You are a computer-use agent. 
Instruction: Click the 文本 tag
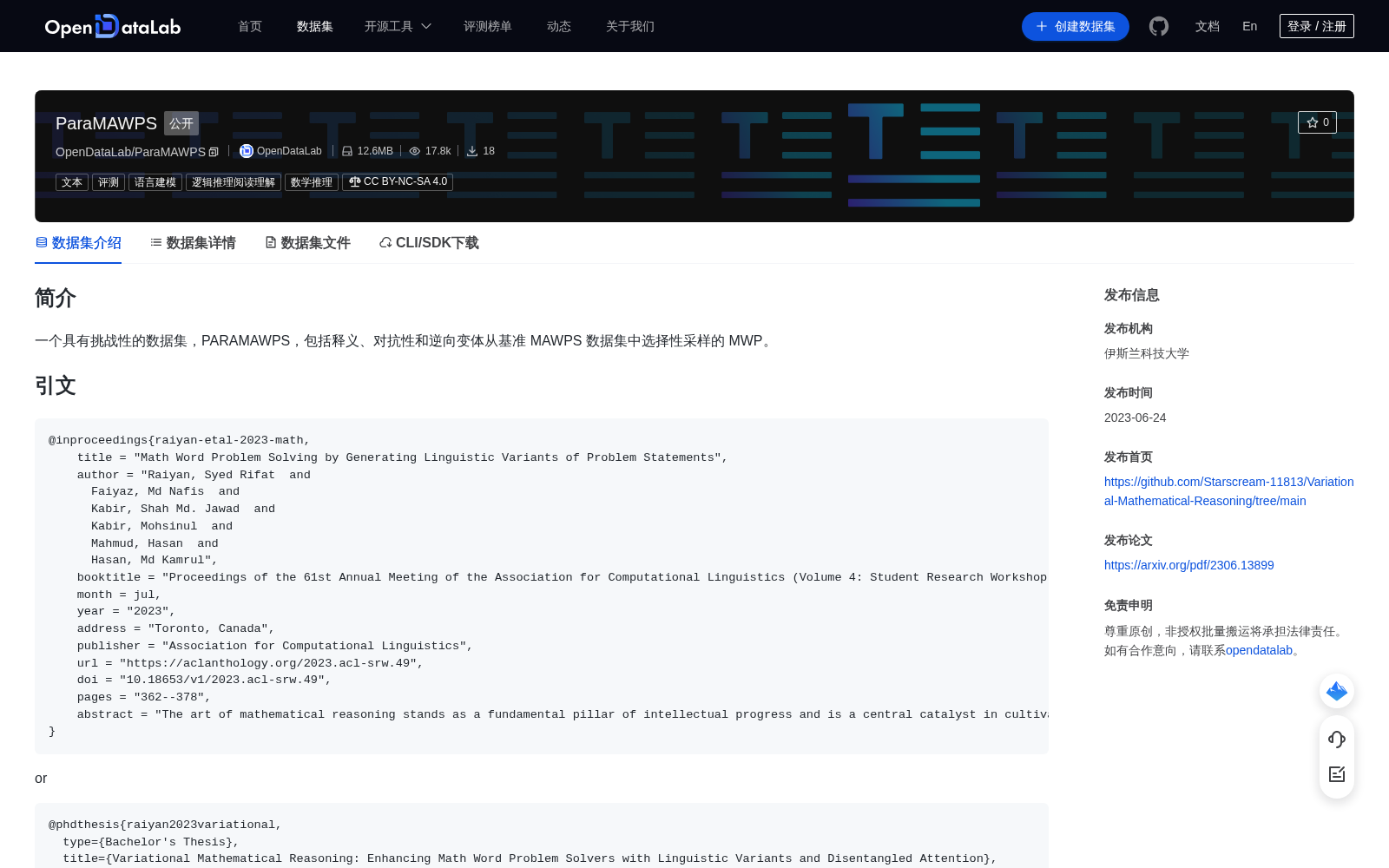[x=72, y=182]
